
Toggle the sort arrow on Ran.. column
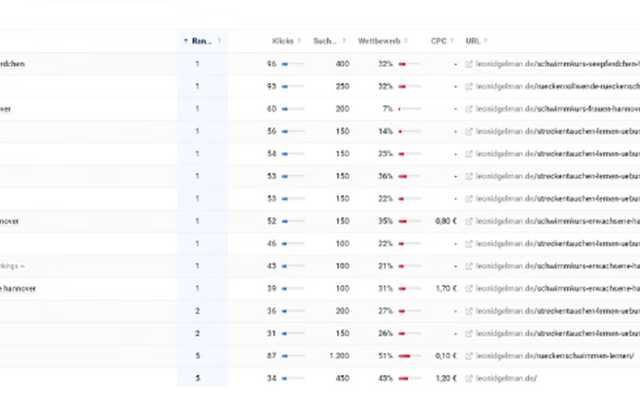pyautogui.click(x=186, y=41)
